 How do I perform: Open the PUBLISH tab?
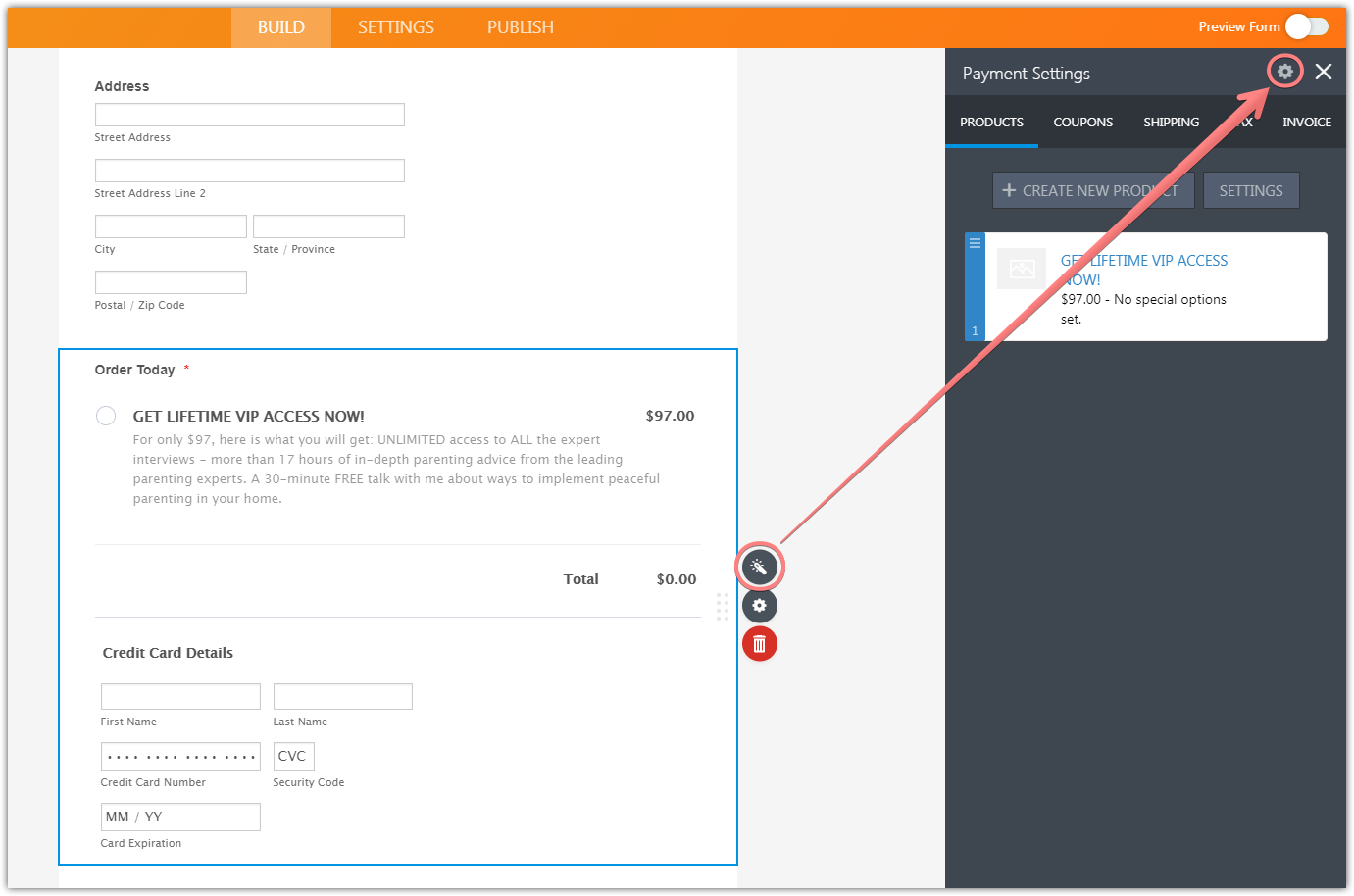click(x=520, y=27)
